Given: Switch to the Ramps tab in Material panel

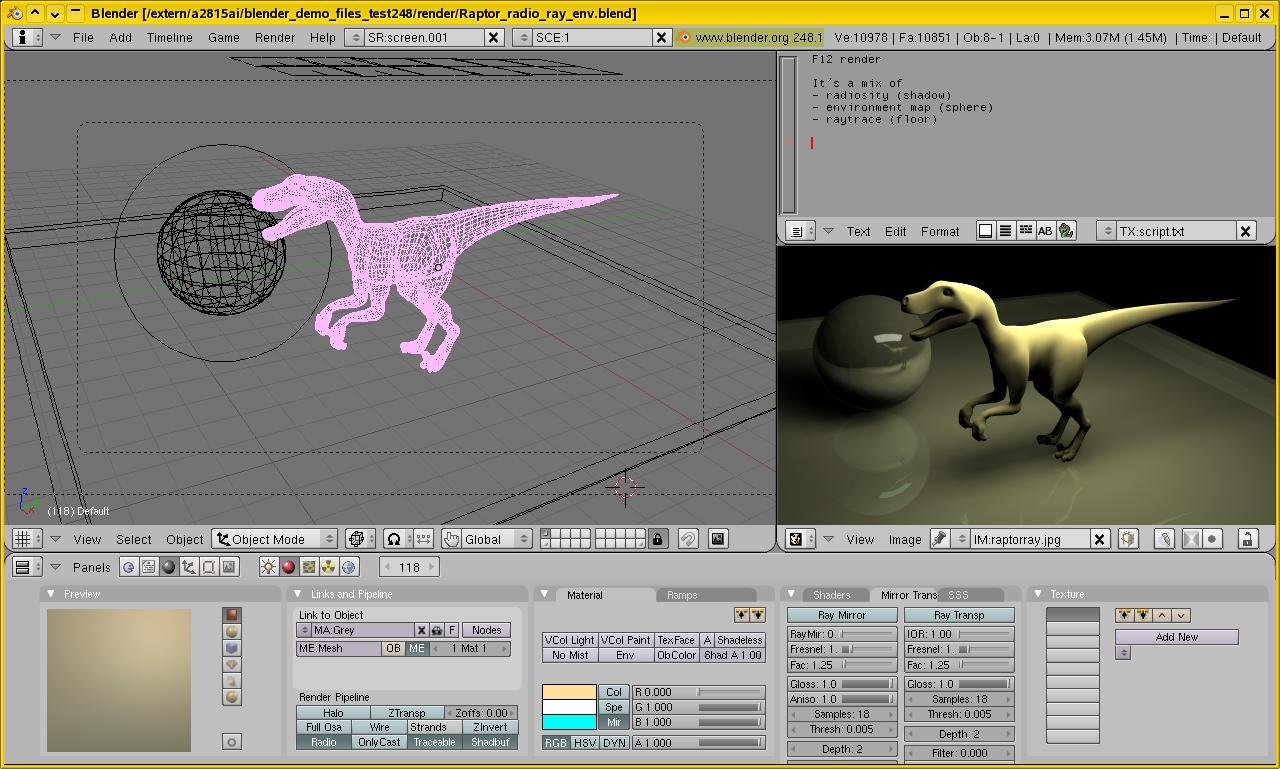Looking at the screenshot, I should click(x=681, y=594).
